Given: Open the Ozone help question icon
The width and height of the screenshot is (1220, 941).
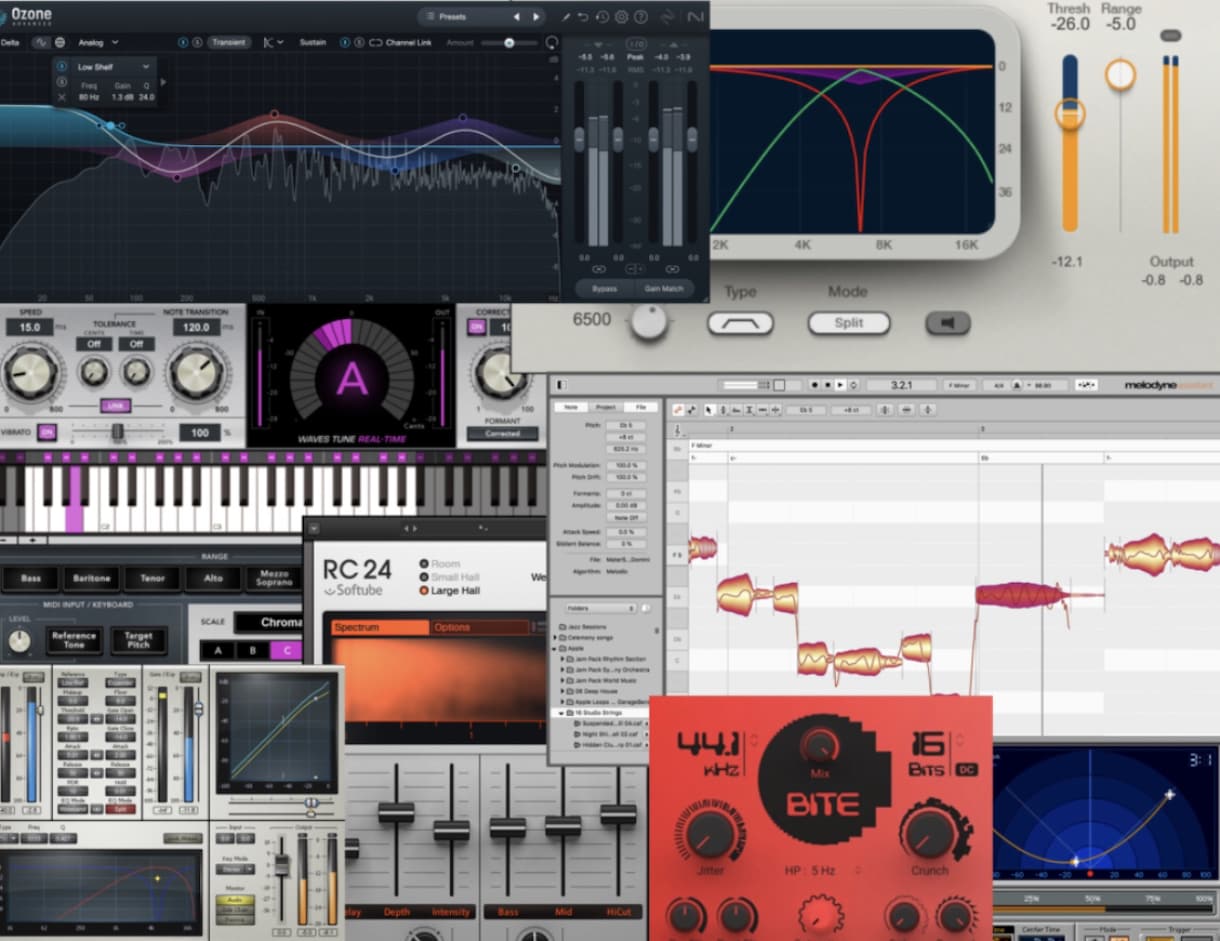Looking at the screenshot, I should [x=640, y=17].
